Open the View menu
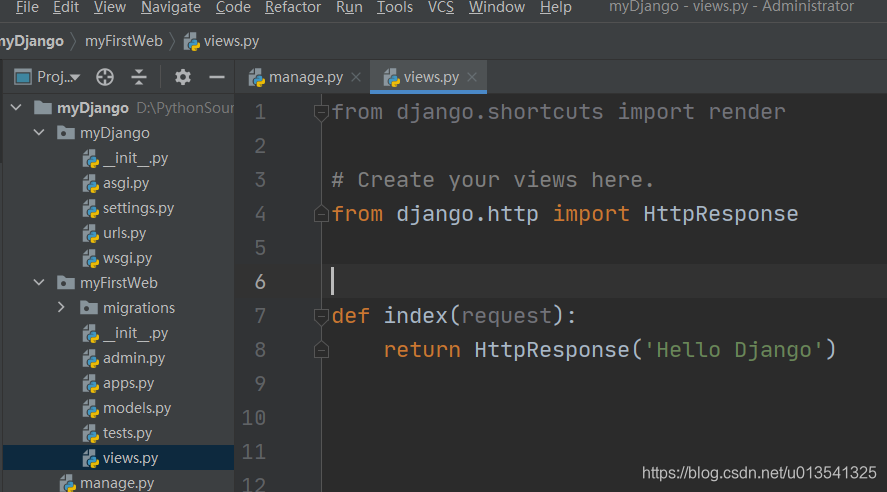Viewport: 887px width, 492px height. tap(110, 7)
